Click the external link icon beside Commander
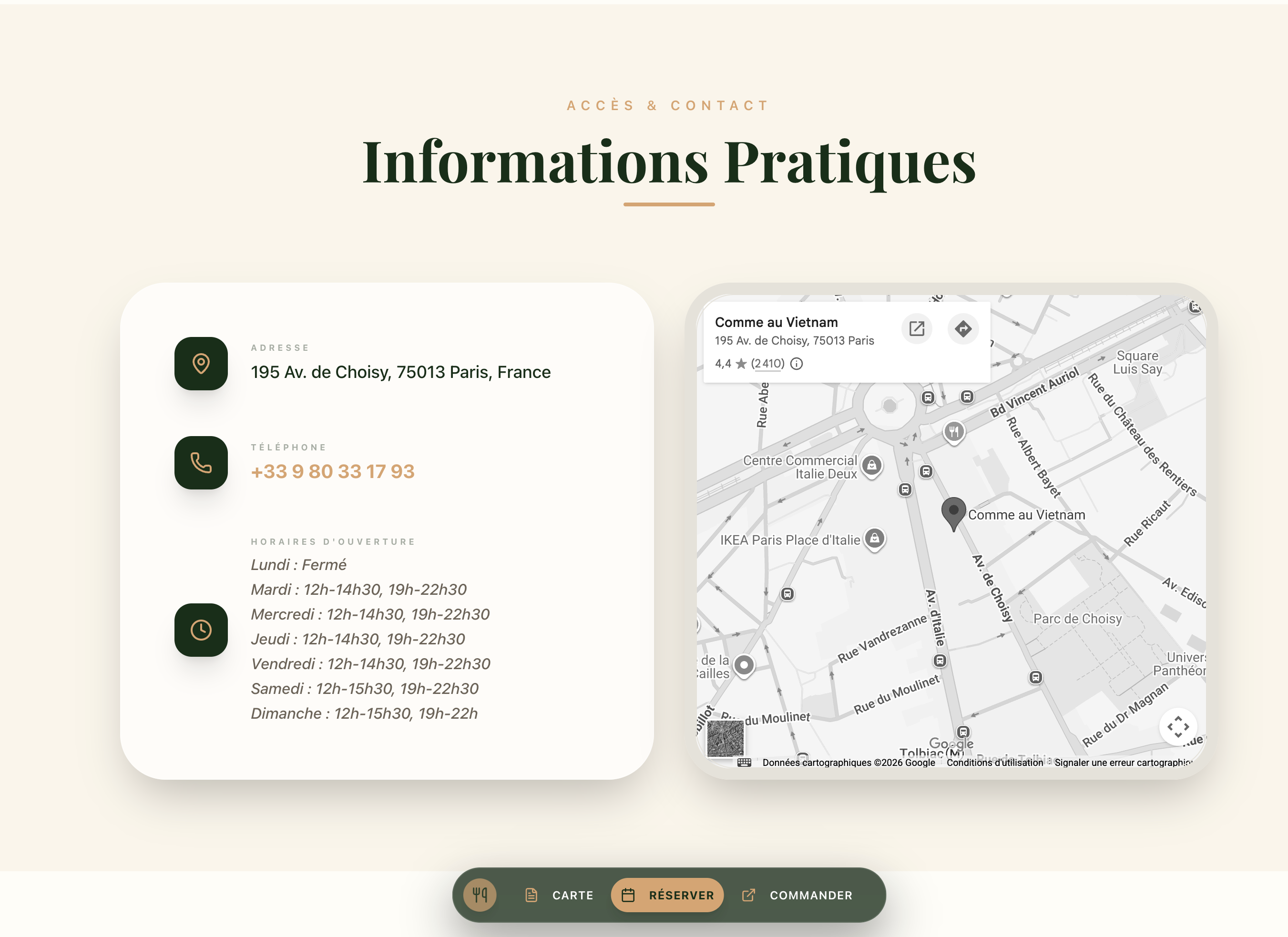The height and width of the screenshot is (937, 1288). click(748, 895)
